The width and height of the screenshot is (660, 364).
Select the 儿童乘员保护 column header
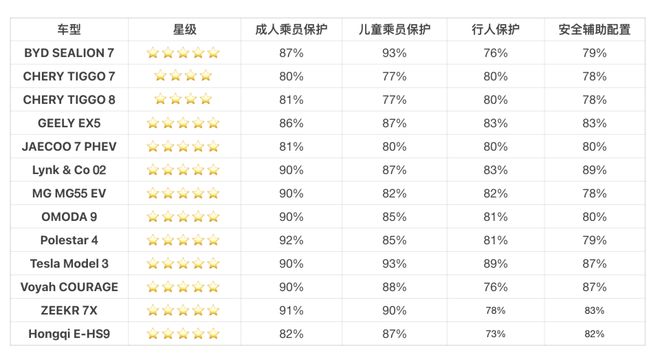[x=394, y=29]
